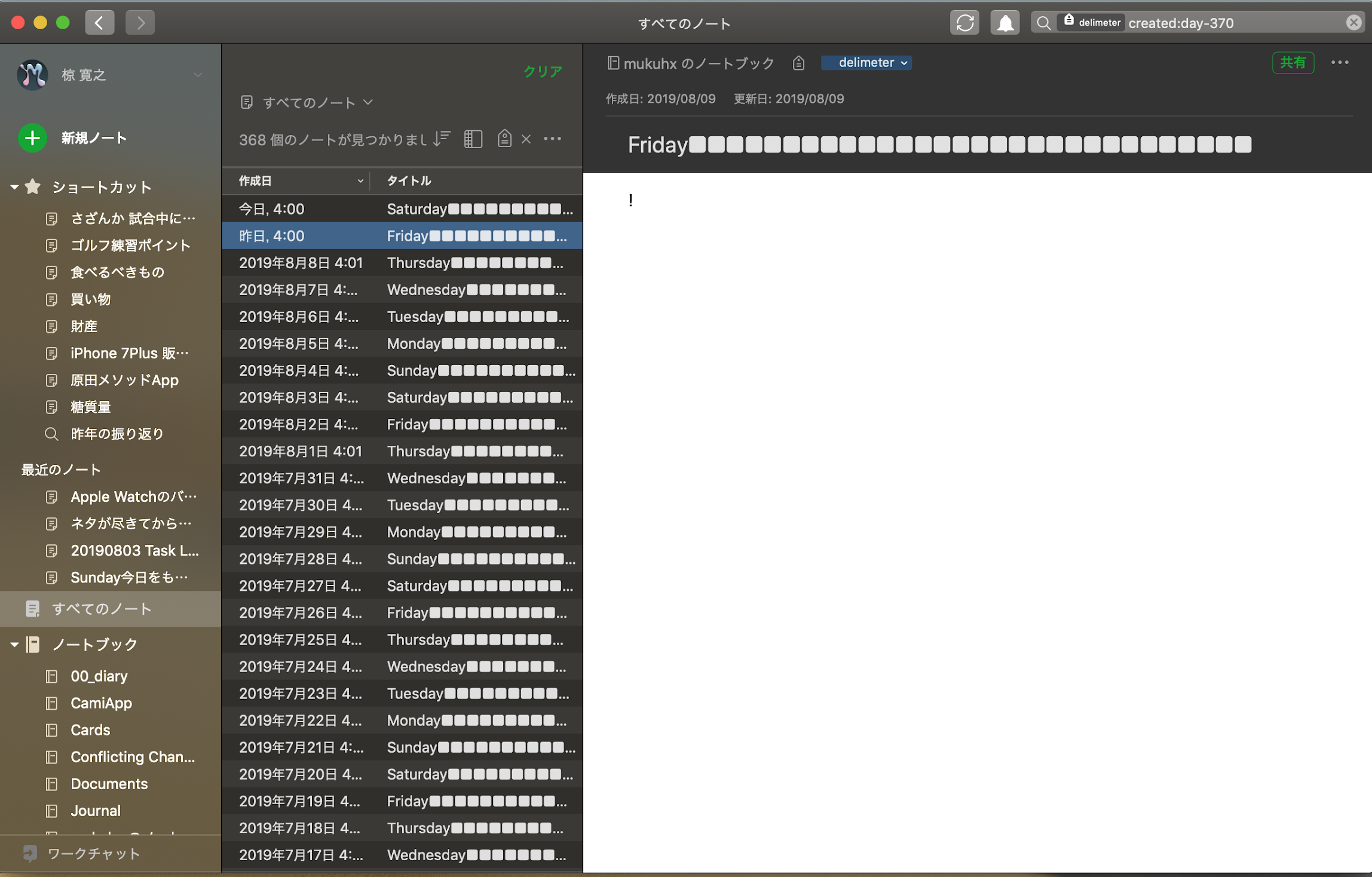
Task: Remove tag filter with small x icon
Action: coord(526,139)
